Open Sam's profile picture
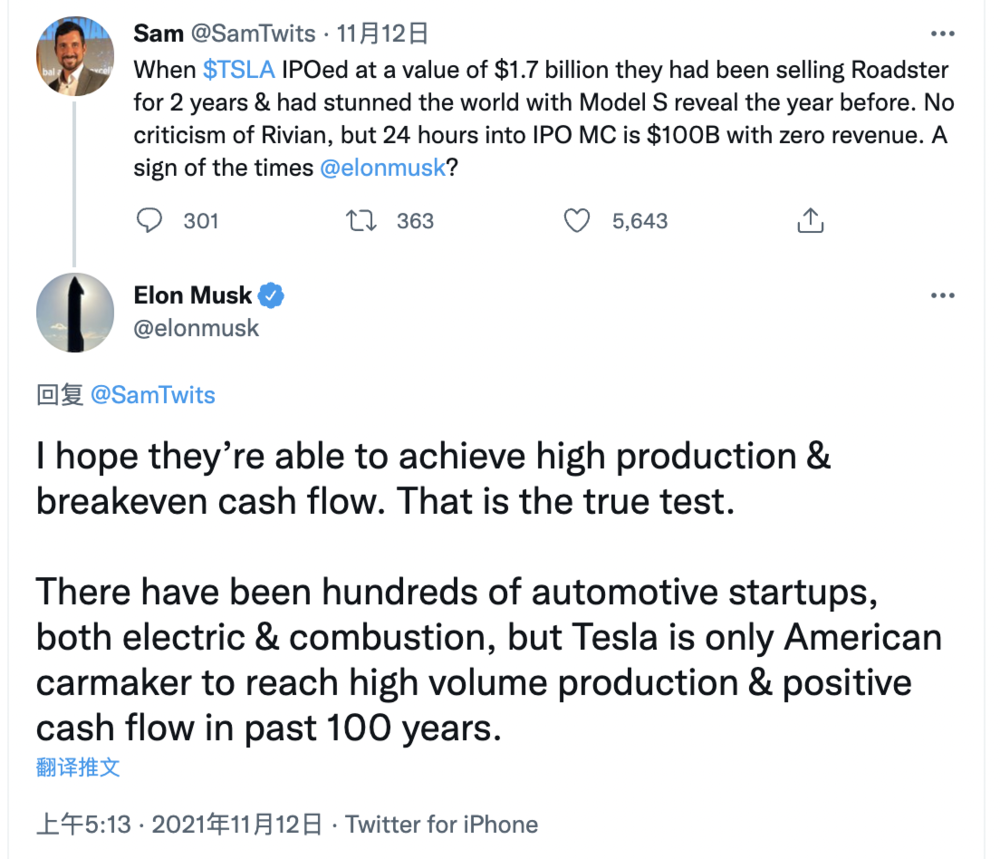1000x859 pixels. click(x=75, y=55)
